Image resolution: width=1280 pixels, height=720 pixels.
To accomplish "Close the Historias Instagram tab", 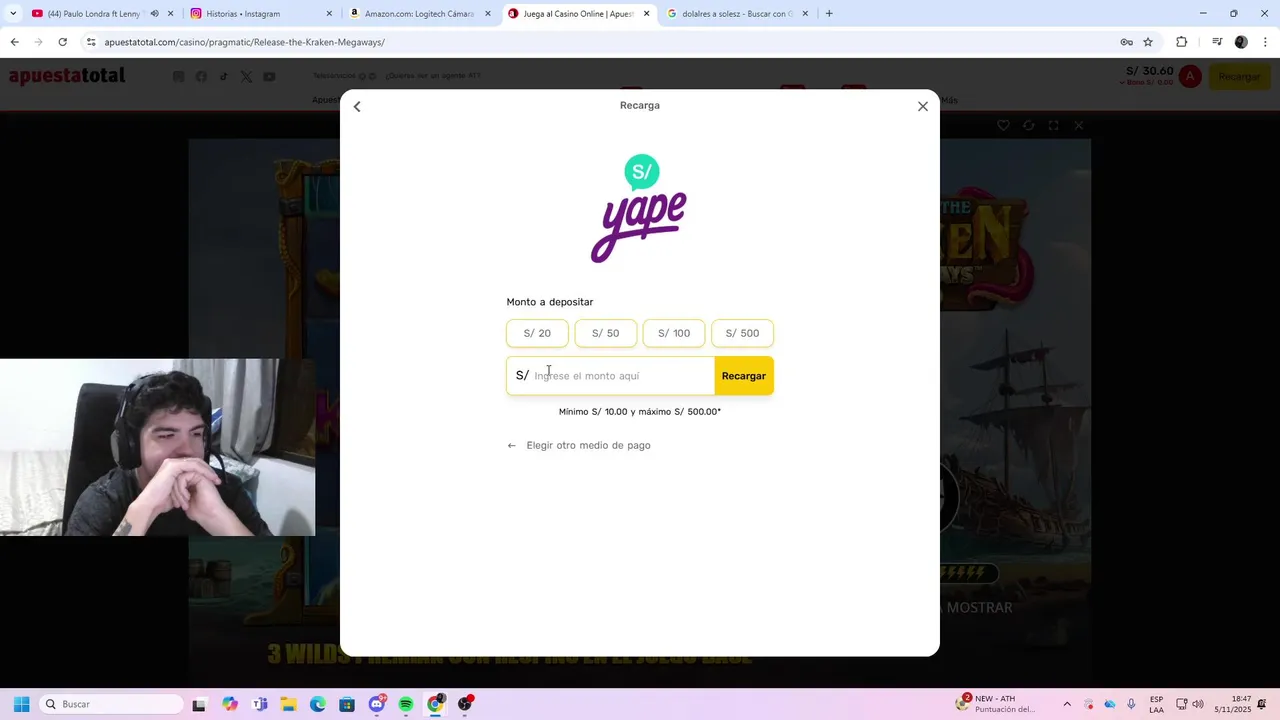I will 329,14.
